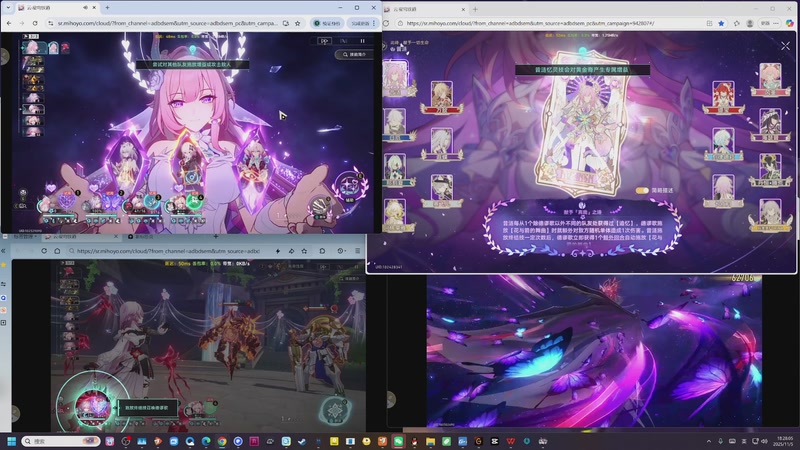Bookmark the page in the bottom-left browser
Image resolution: width=800 pixels, height=450 pixels.
304,251
